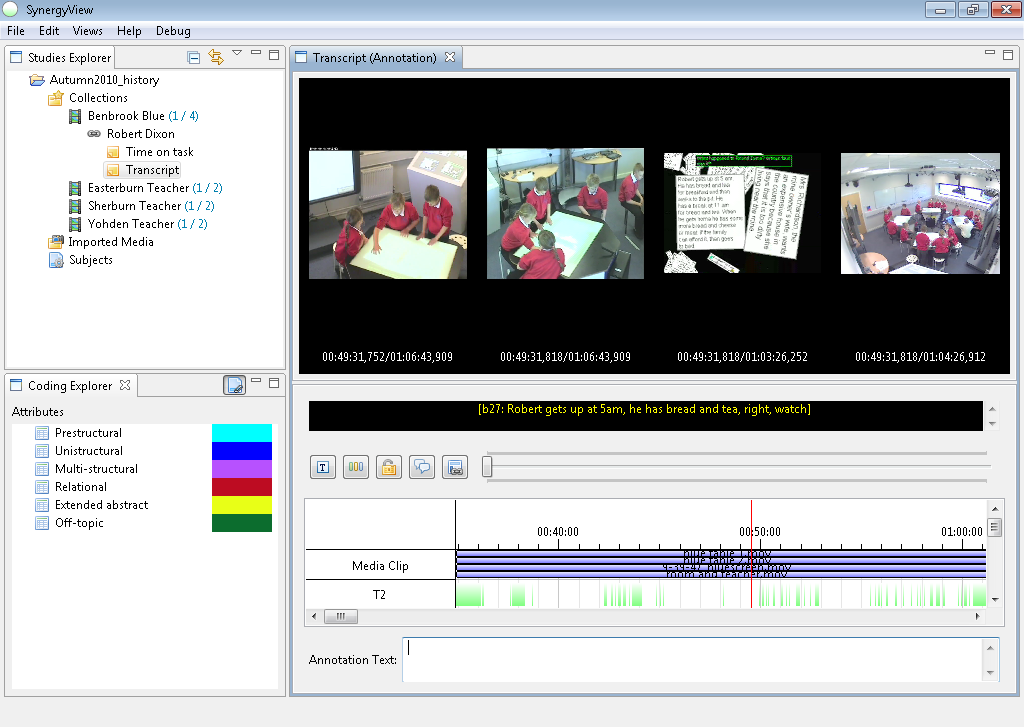Click the three colored bars toolbar icon

pos(356,467)
